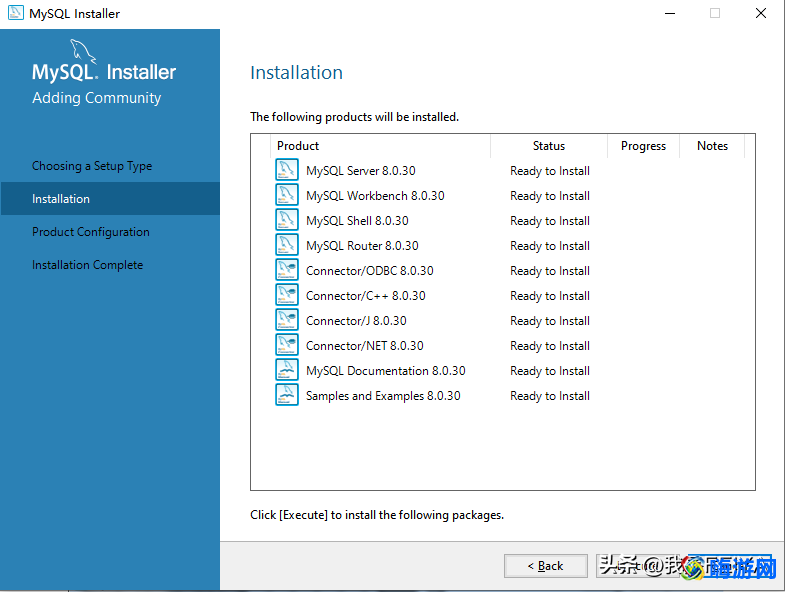Click Samples and Examples' Ready to Install status
The height and width of the screenshot is (592, 785).
pos(550,396)
